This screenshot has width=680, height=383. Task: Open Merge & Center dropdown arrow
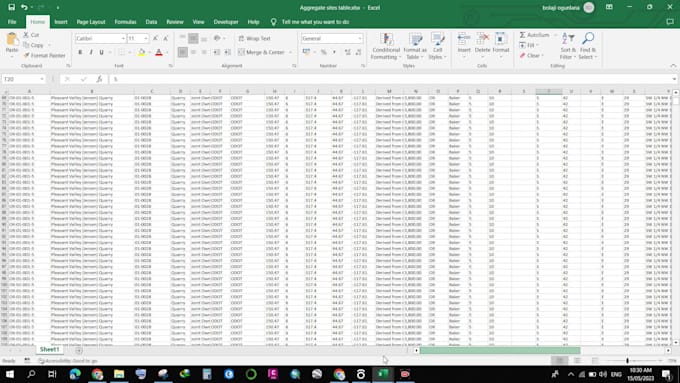[x=291, y=52]
